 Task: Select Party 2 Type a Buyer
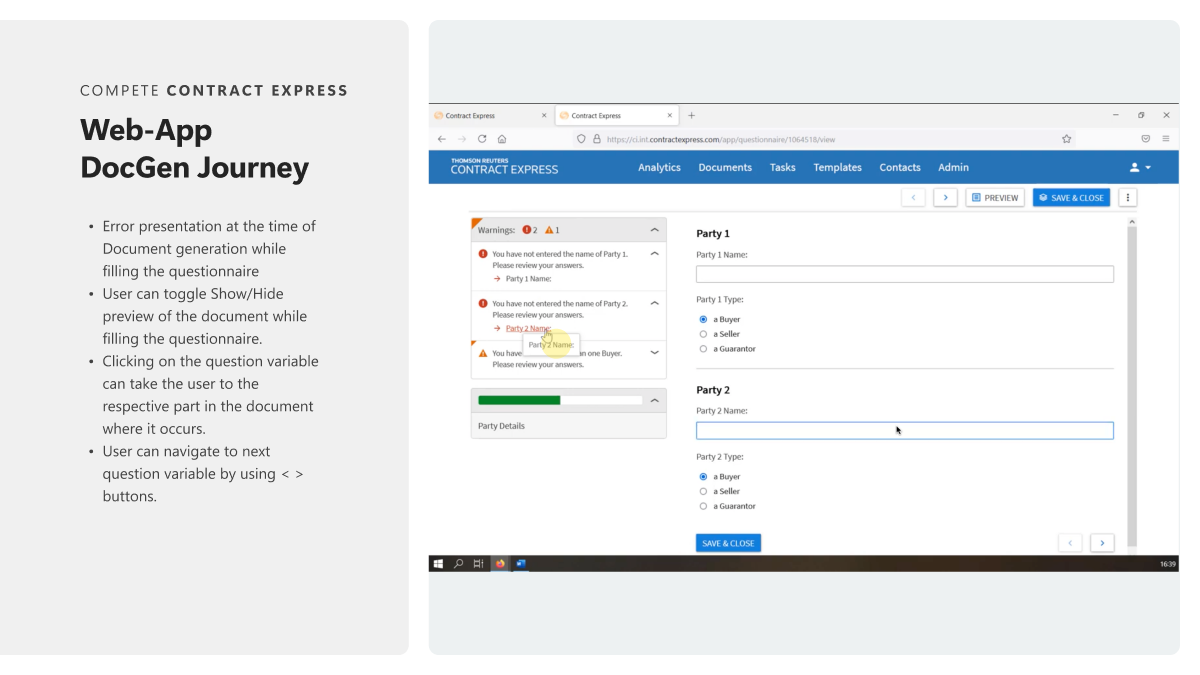(x=703, y=477)
